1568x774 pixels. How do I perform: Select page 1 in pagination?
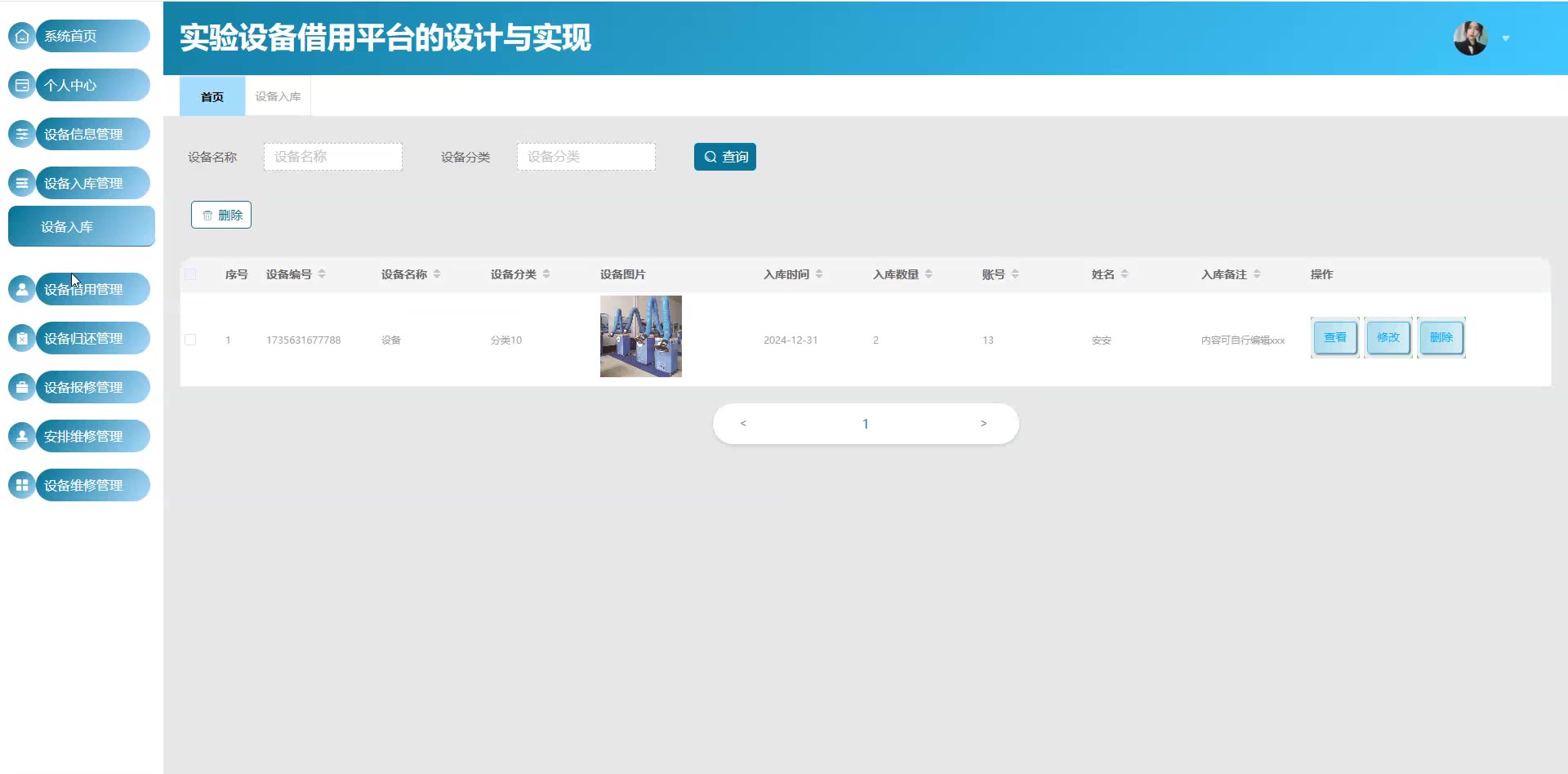tap(866, 424)
